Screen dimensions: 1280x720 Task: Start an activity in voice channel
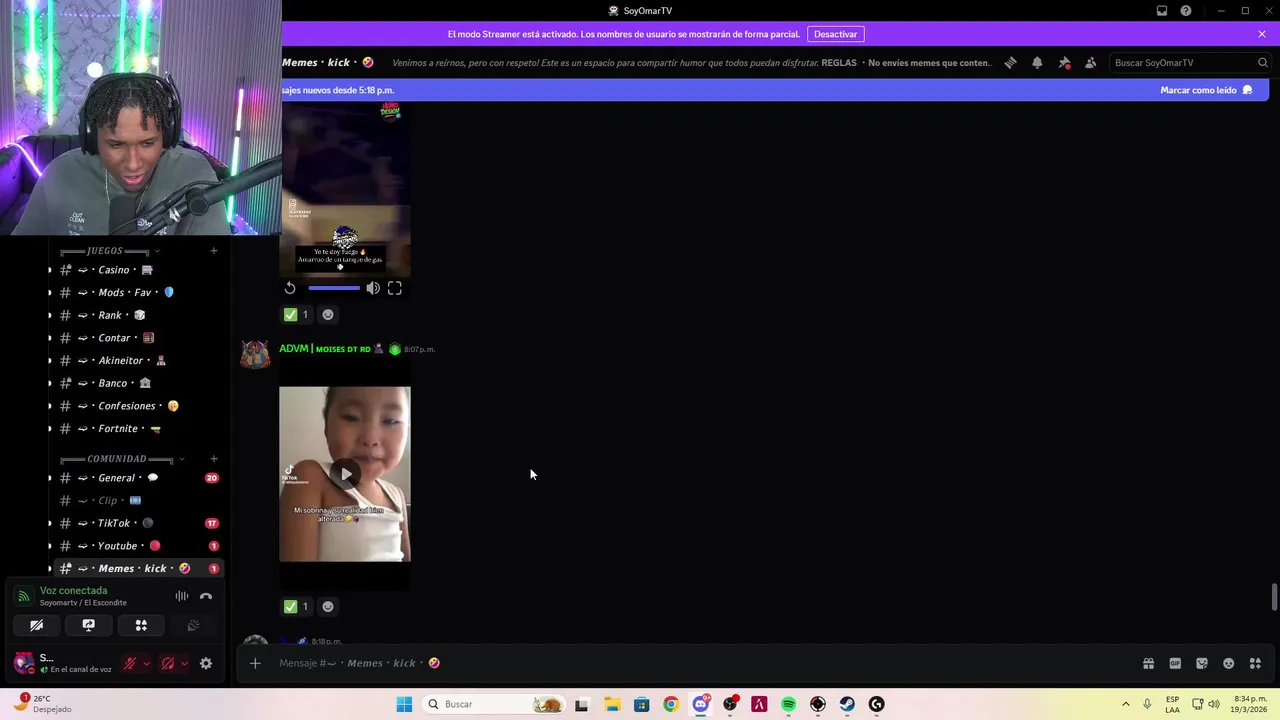(x=141, y=625)
